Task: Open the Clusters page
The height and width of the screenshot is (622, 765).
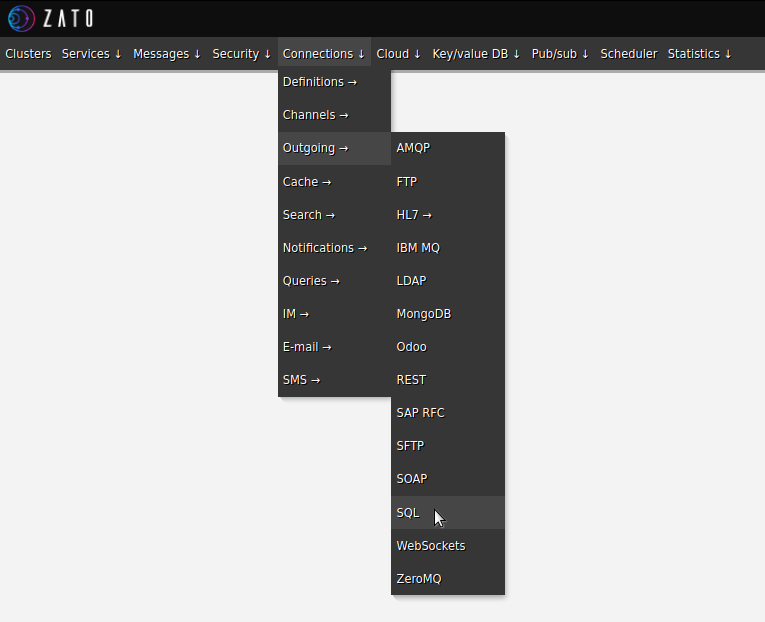Action: 28,54
